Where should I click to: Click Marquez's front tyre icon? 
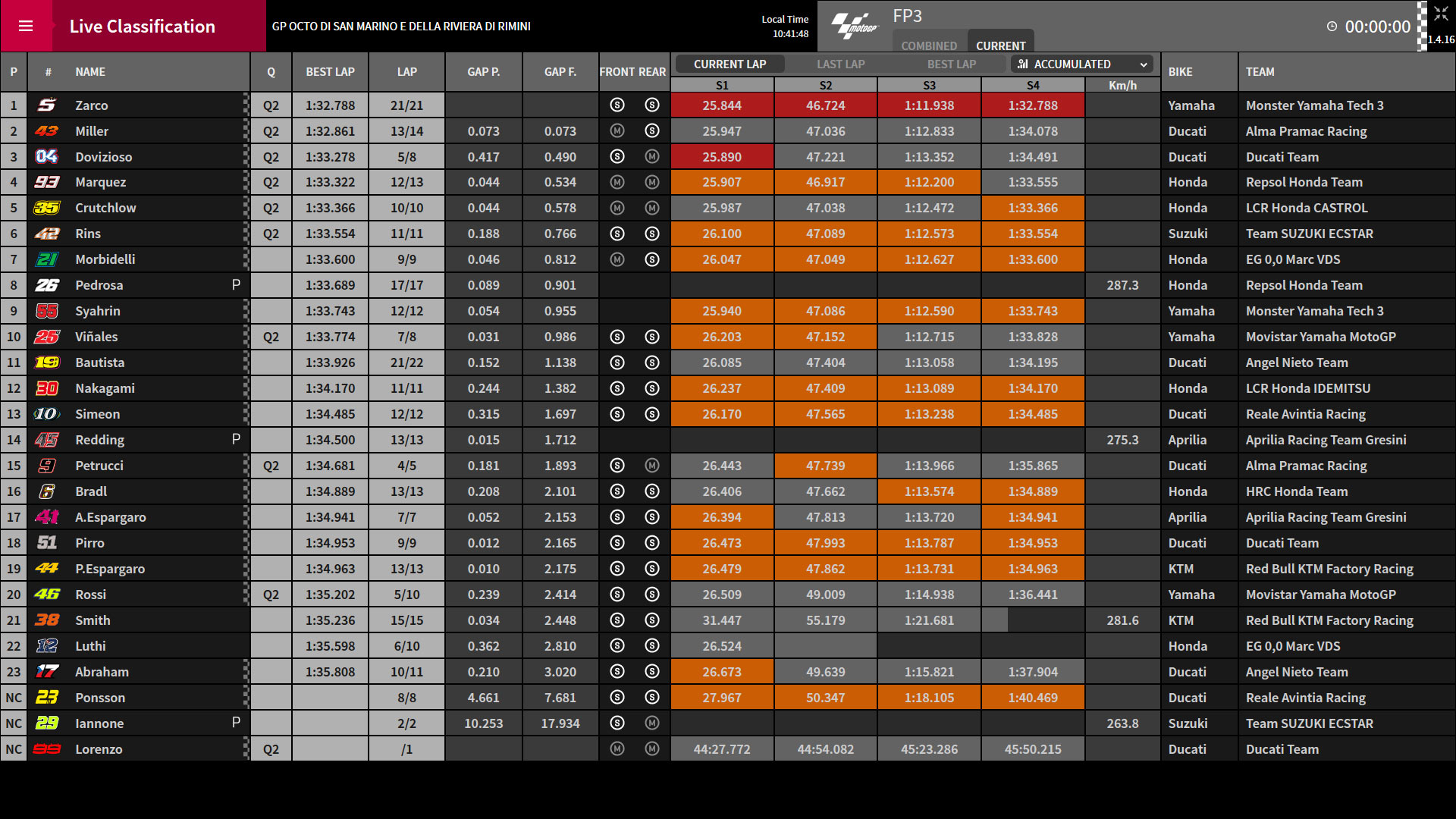[x=617, y=182]
